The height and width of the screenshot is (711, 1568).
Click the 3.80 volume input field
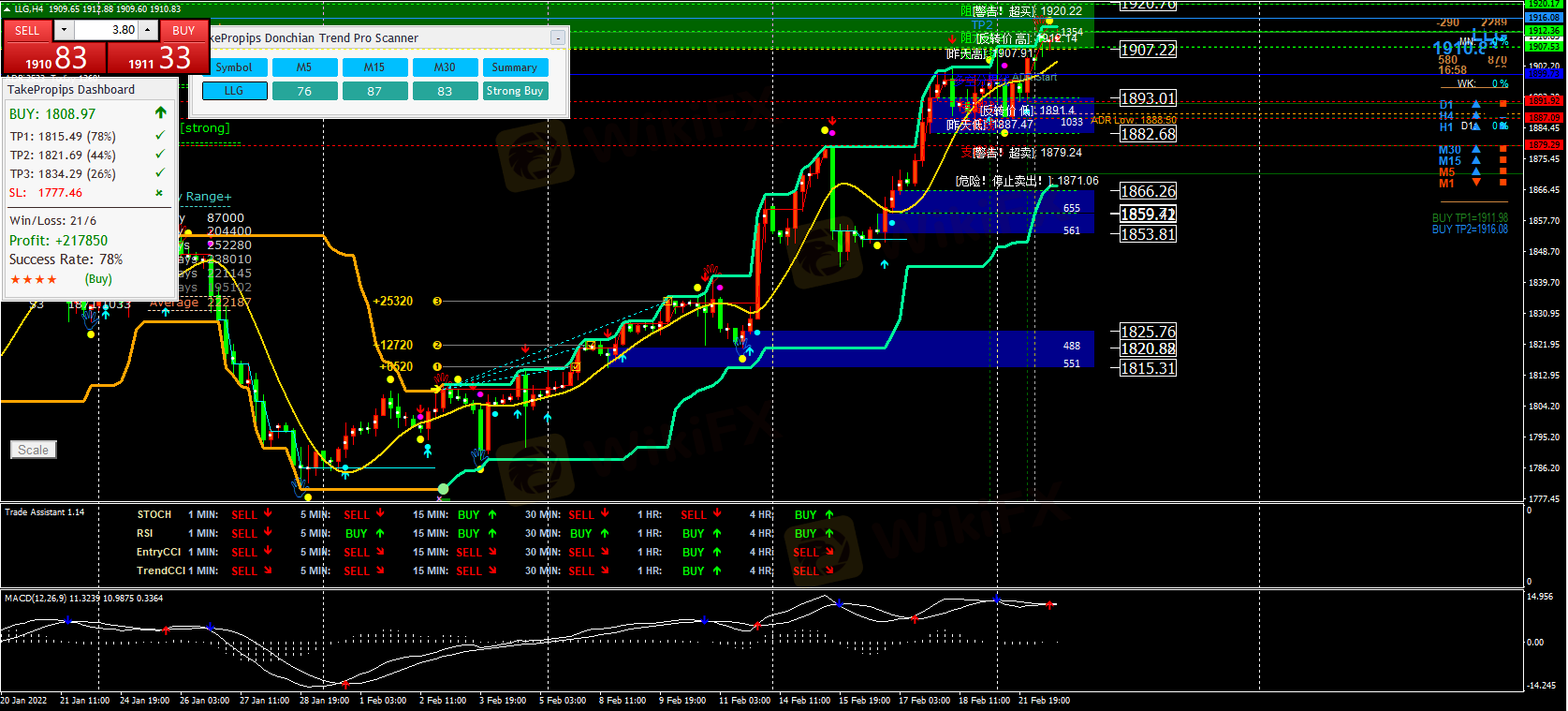pos(106,30)
